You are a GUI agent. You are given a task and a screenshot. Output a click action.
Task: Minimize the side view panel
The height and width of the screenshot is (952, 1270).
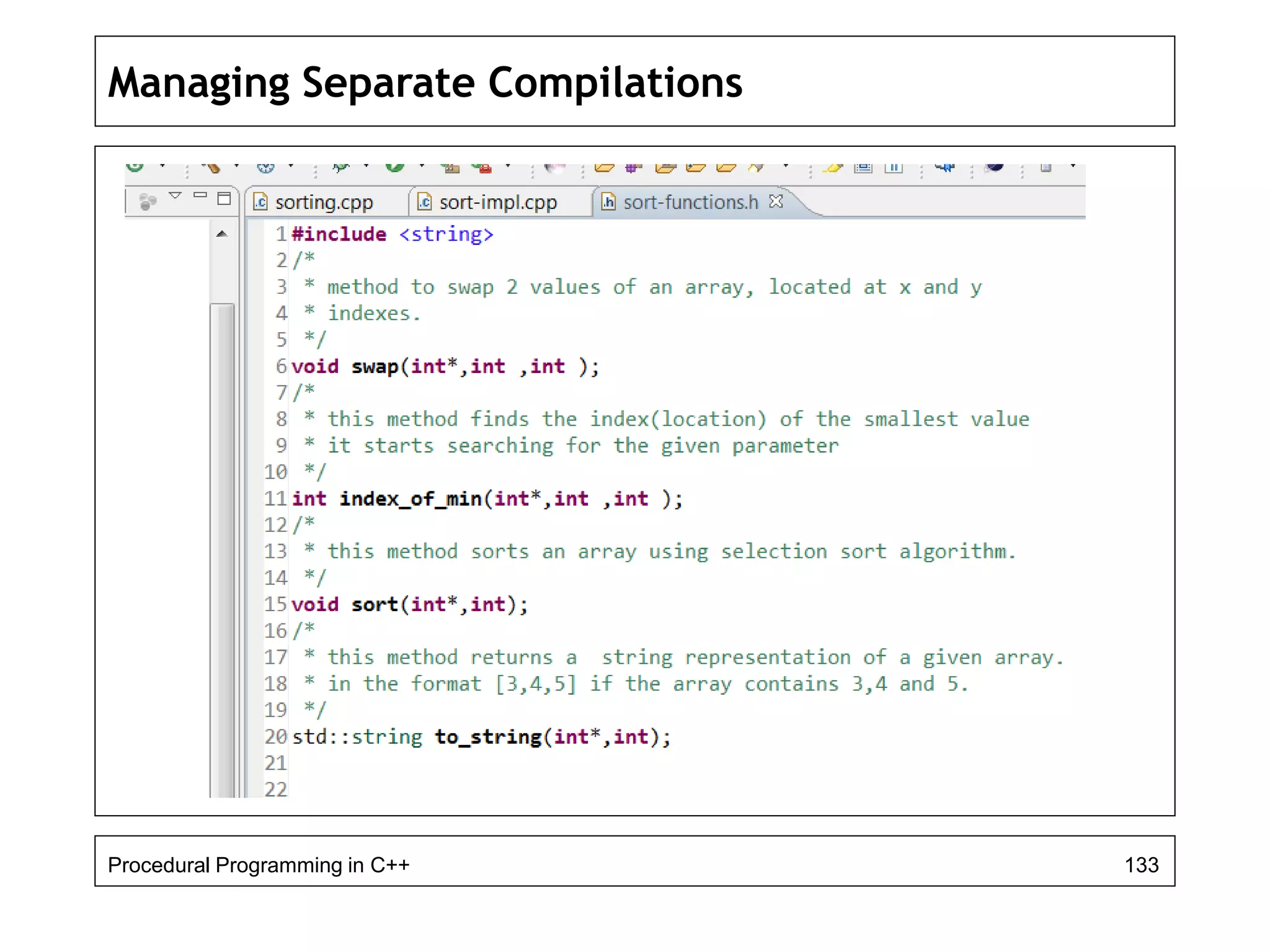tap(200, 195)
